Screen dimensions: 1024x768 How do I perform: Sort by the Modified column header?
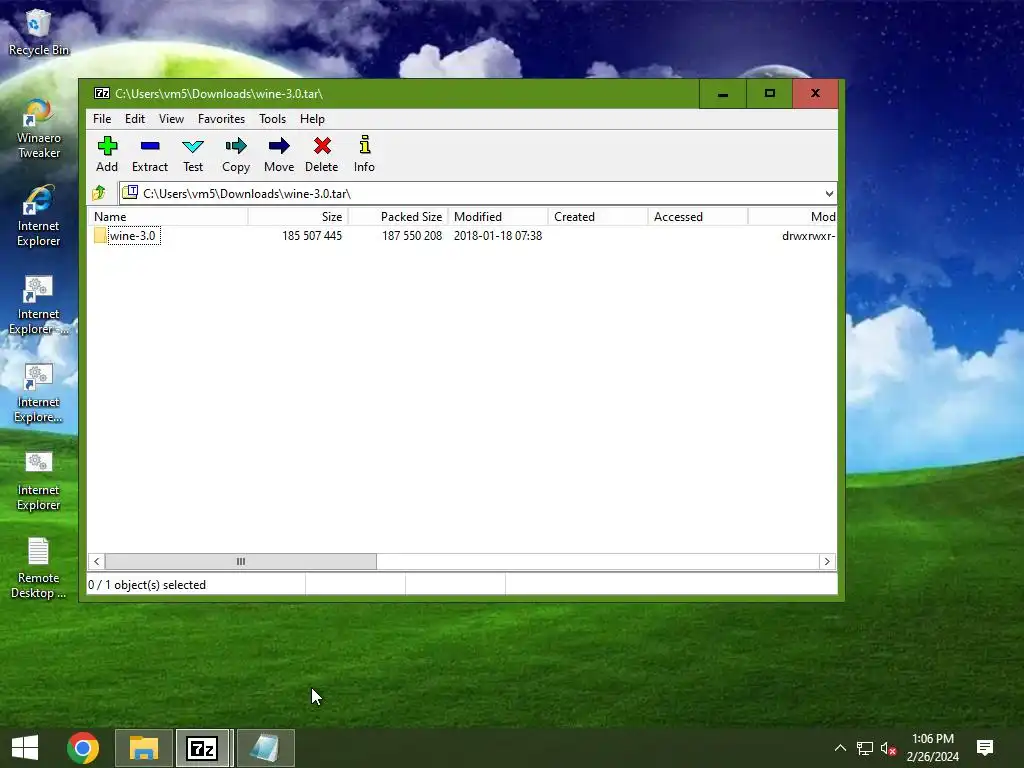coord(498,217)
